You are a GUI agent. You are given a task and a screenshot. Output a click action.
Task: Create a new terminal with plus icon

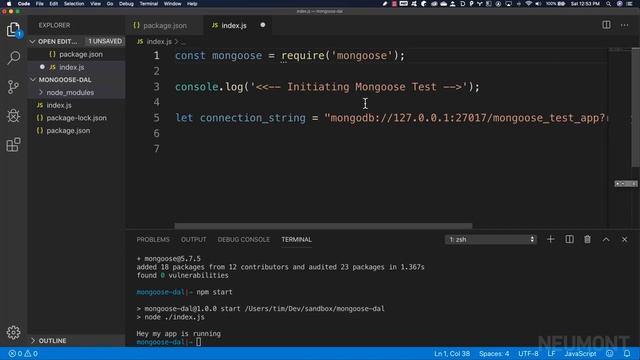(550, 240)
